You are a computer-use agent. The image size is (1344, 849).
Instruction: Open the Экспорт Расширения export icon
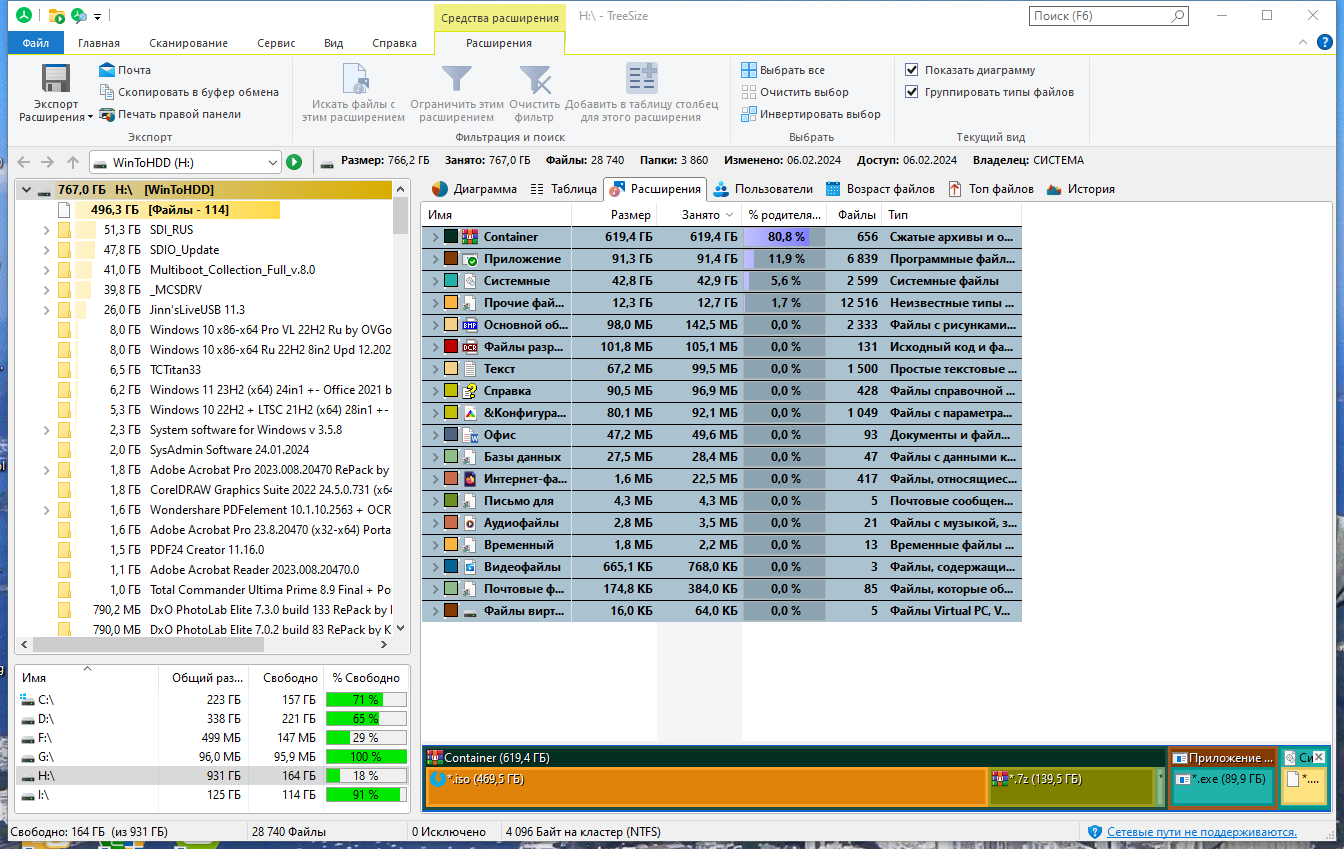(55, 80)
